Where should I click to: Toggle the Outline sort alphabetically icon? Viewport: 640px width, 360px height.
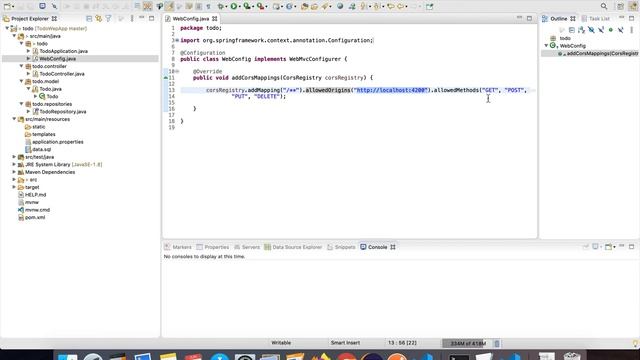581,30
